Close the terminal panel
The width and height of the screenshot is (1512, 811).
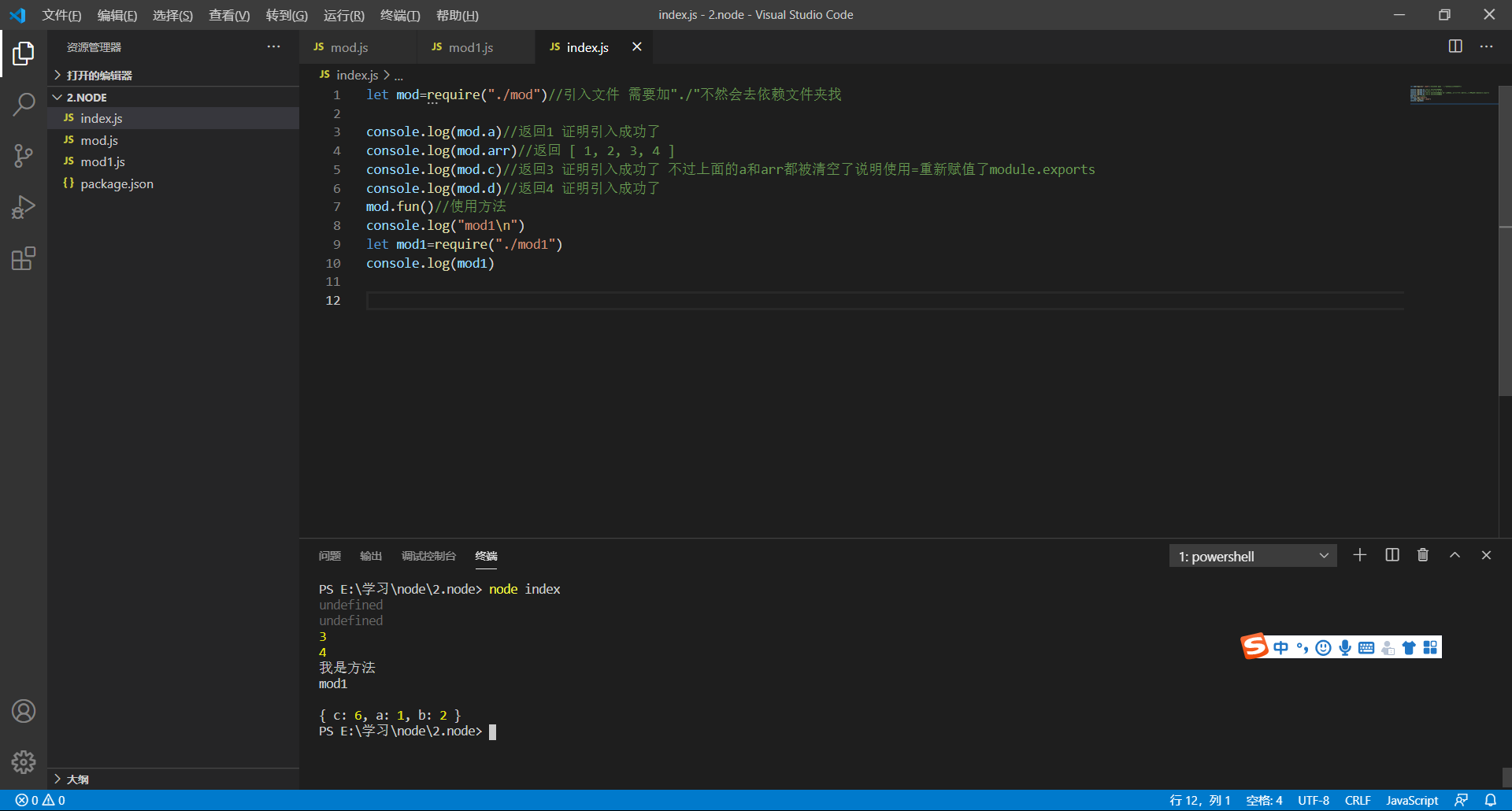1486,555
